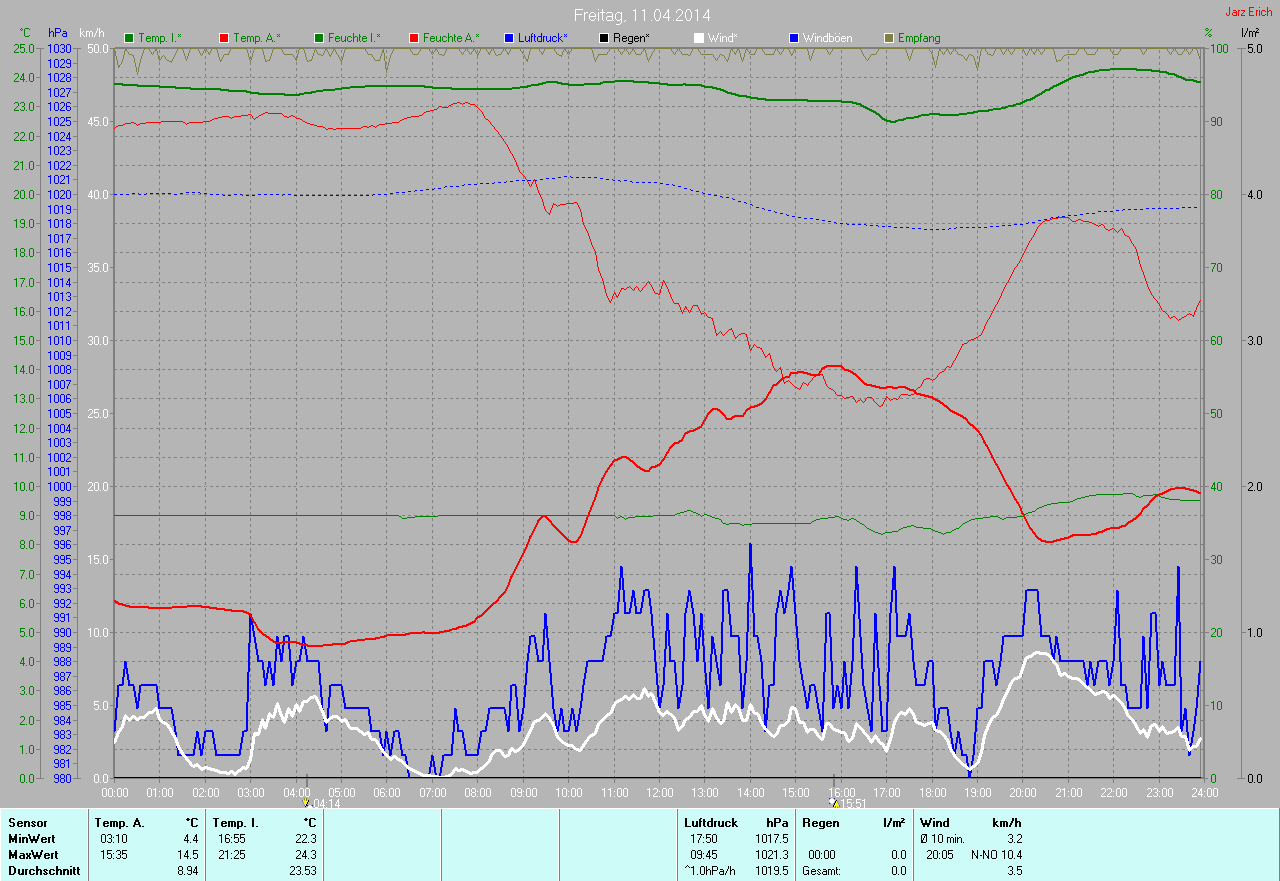Image resolution: width=1280 pixels, height=881 pixels.
Task: Click the blue Windböen legend swatch
Action: click(793, 38)
